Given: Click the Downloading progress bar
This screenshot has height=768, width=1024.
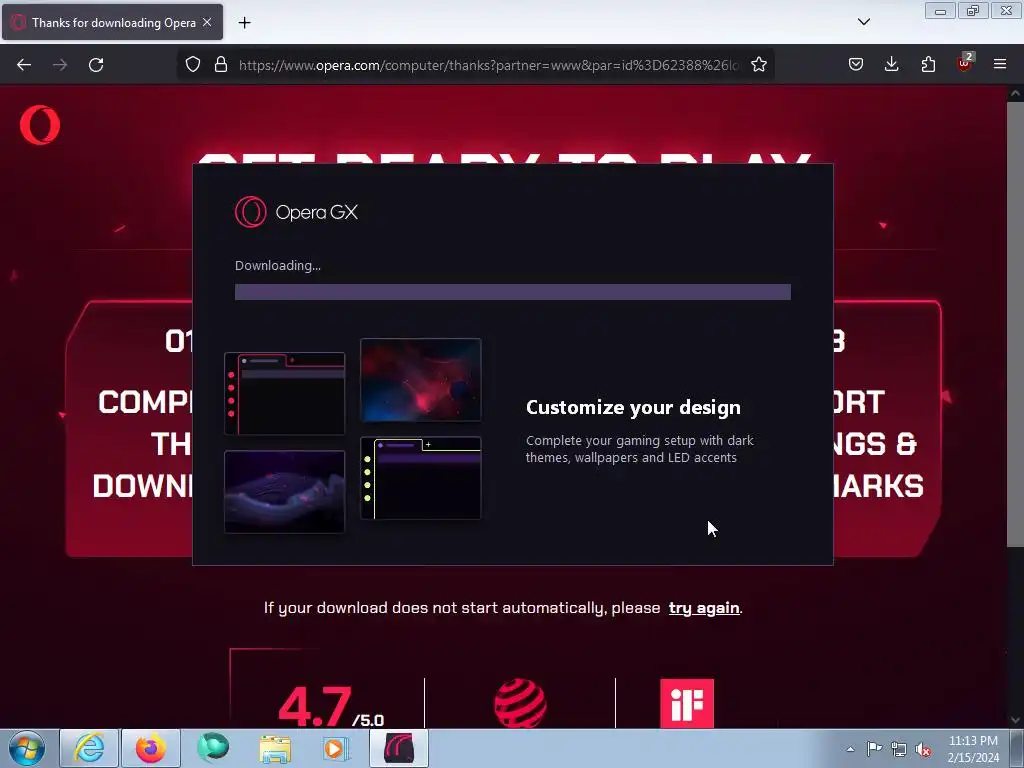Looking at the screenshot, I should (x=513, y=292).
